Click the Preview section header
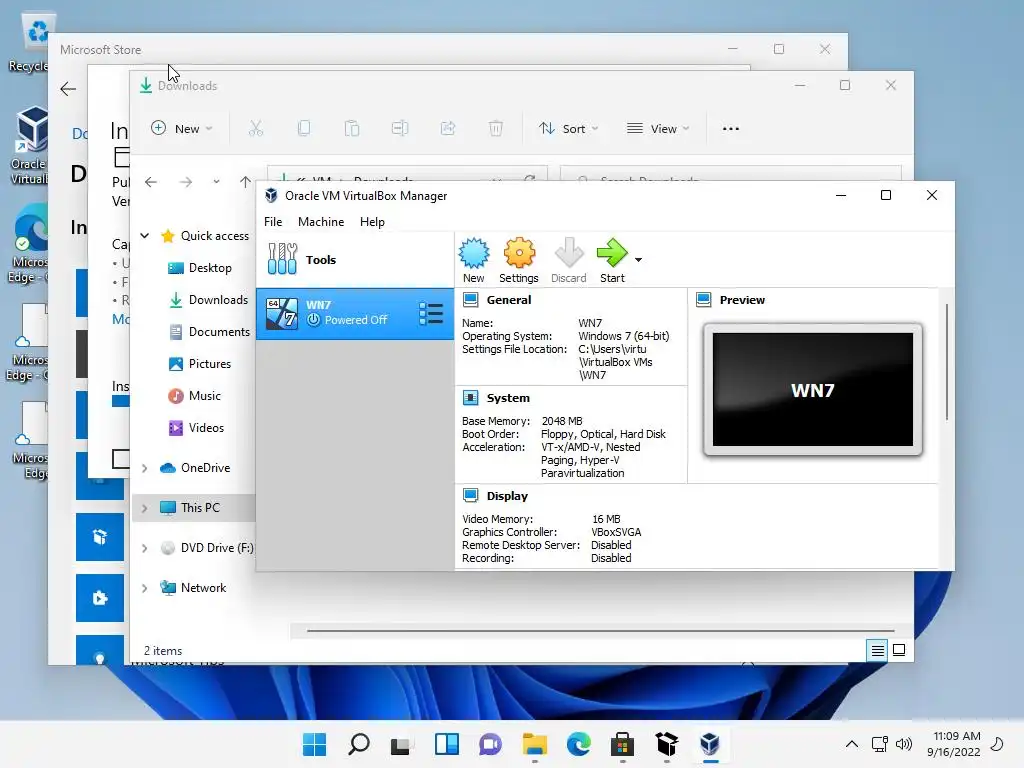 [742, 300]
